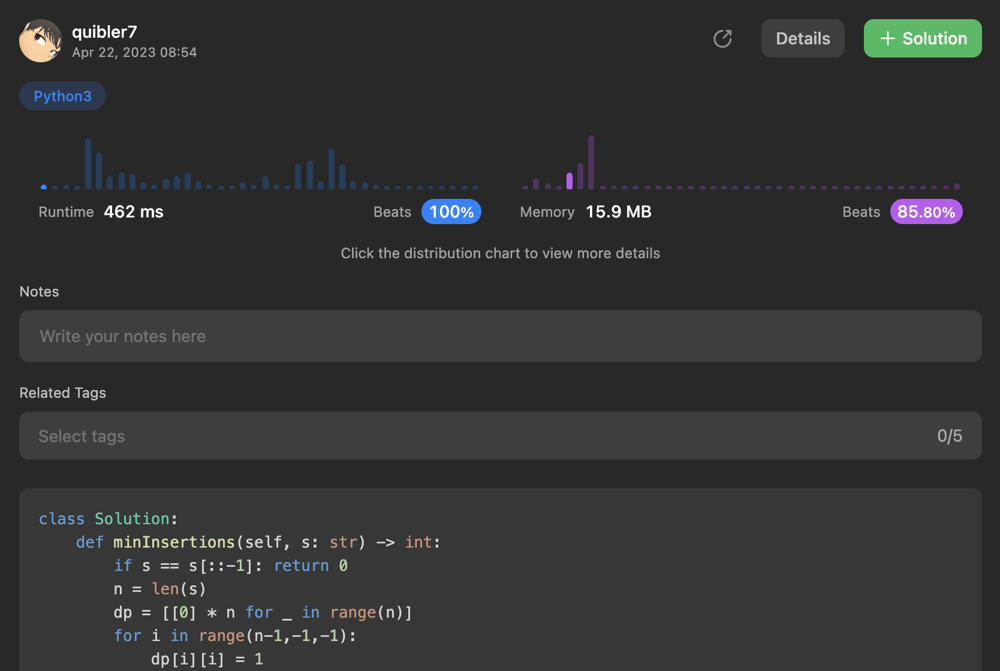Open the Details view
This screenshot has height=671, width=1000.
(x=803, y=39)
